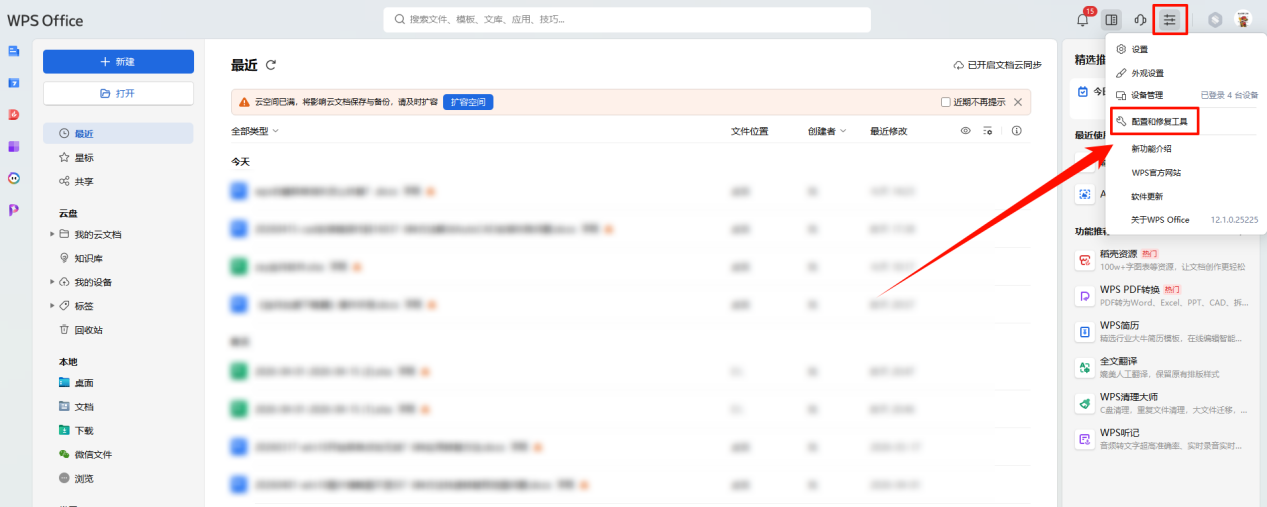
Task: Toggle the side panel layout icon
Action: [x=1112, y=20]
